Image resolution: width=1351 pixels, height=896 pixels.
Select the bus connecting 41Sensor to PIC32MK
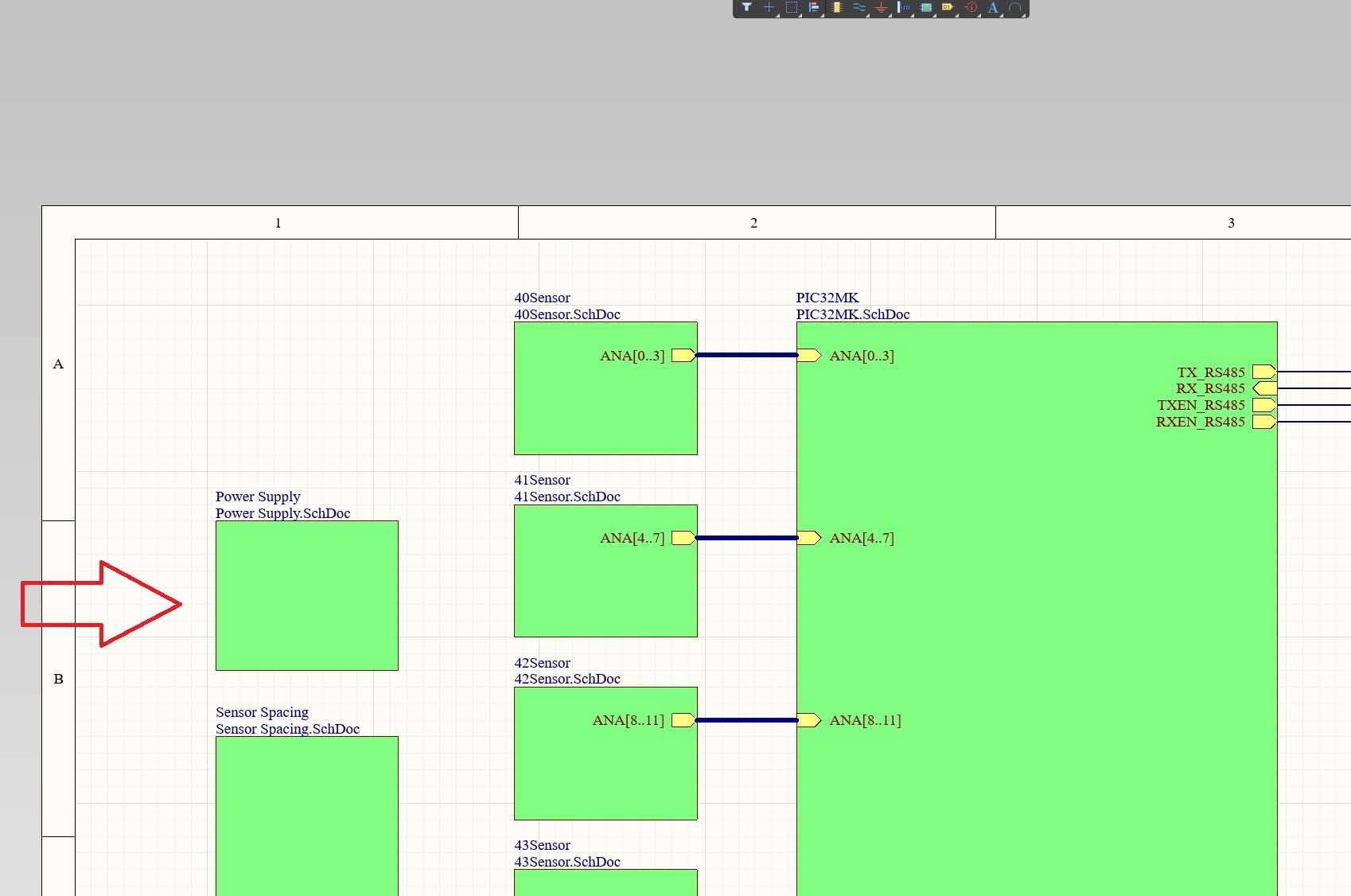[746, 538]
